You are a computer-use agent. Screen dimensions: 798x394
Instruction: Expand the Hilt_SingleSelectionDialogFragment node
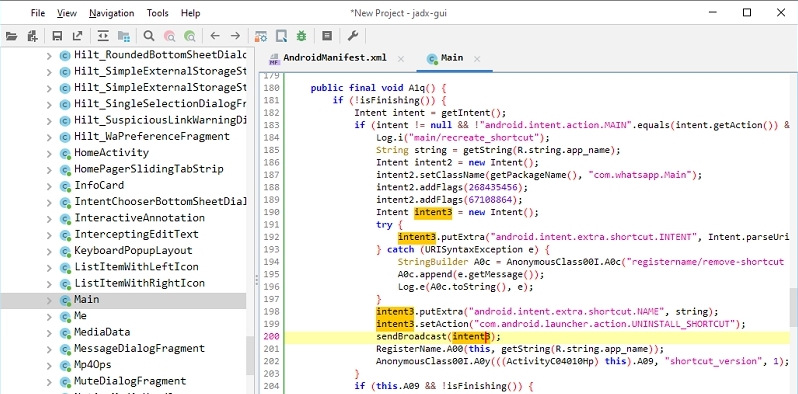click(x=49, y=105)
